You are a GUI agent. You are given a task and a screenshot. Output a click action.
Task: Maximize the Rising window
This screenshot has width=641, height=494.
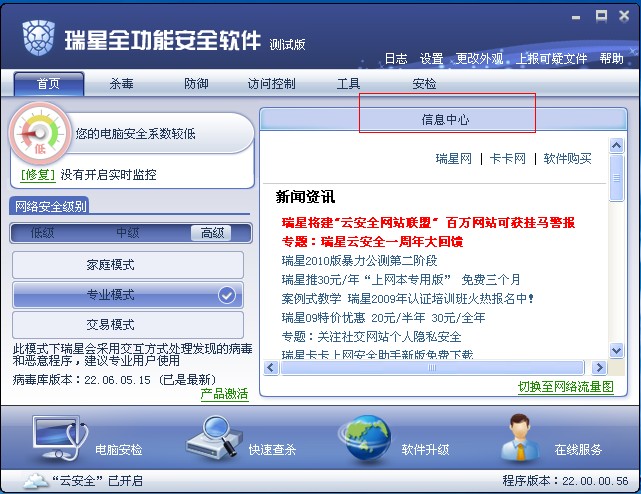click(x=601, y=16)
